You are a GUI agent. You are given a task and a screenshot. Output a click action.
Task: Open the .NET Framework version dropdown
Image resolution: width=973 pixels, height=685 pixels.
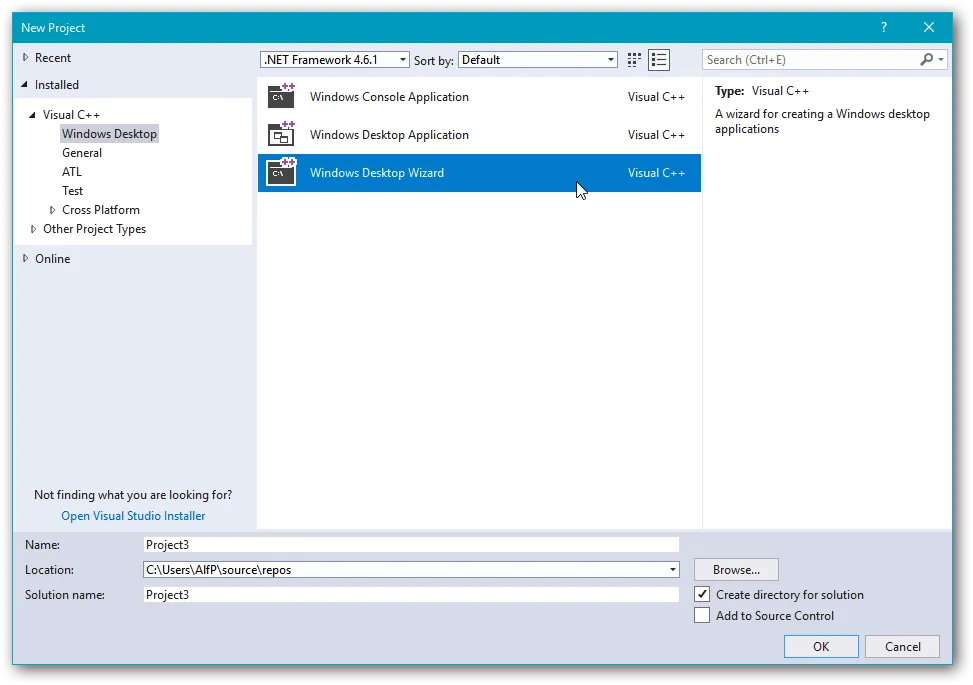(x=334, y=60)
